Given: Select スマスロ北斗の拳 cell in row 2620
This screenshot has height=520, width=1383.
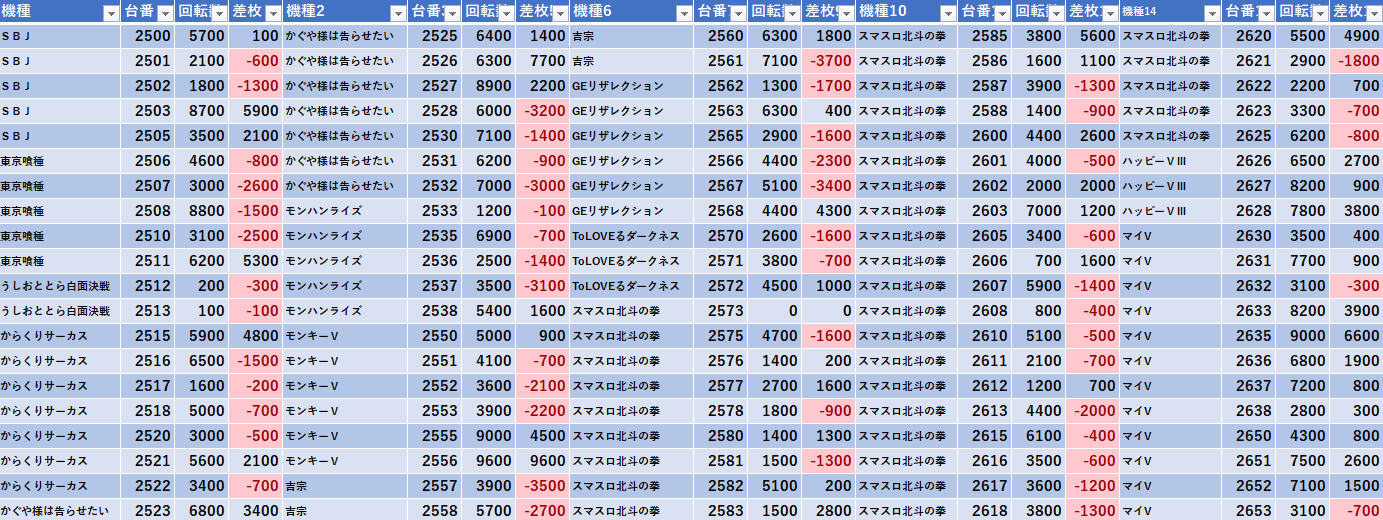Looking at the screenshot, I should [x=1171, y=35].
